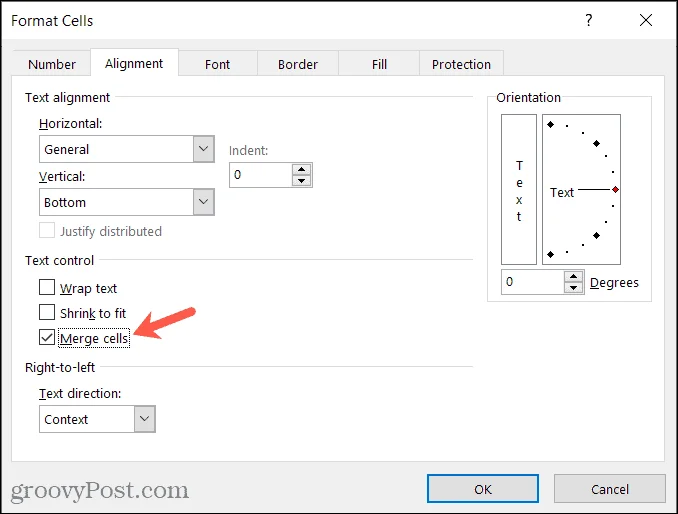Click the Justify distributed checkbox

pos(47,230)
